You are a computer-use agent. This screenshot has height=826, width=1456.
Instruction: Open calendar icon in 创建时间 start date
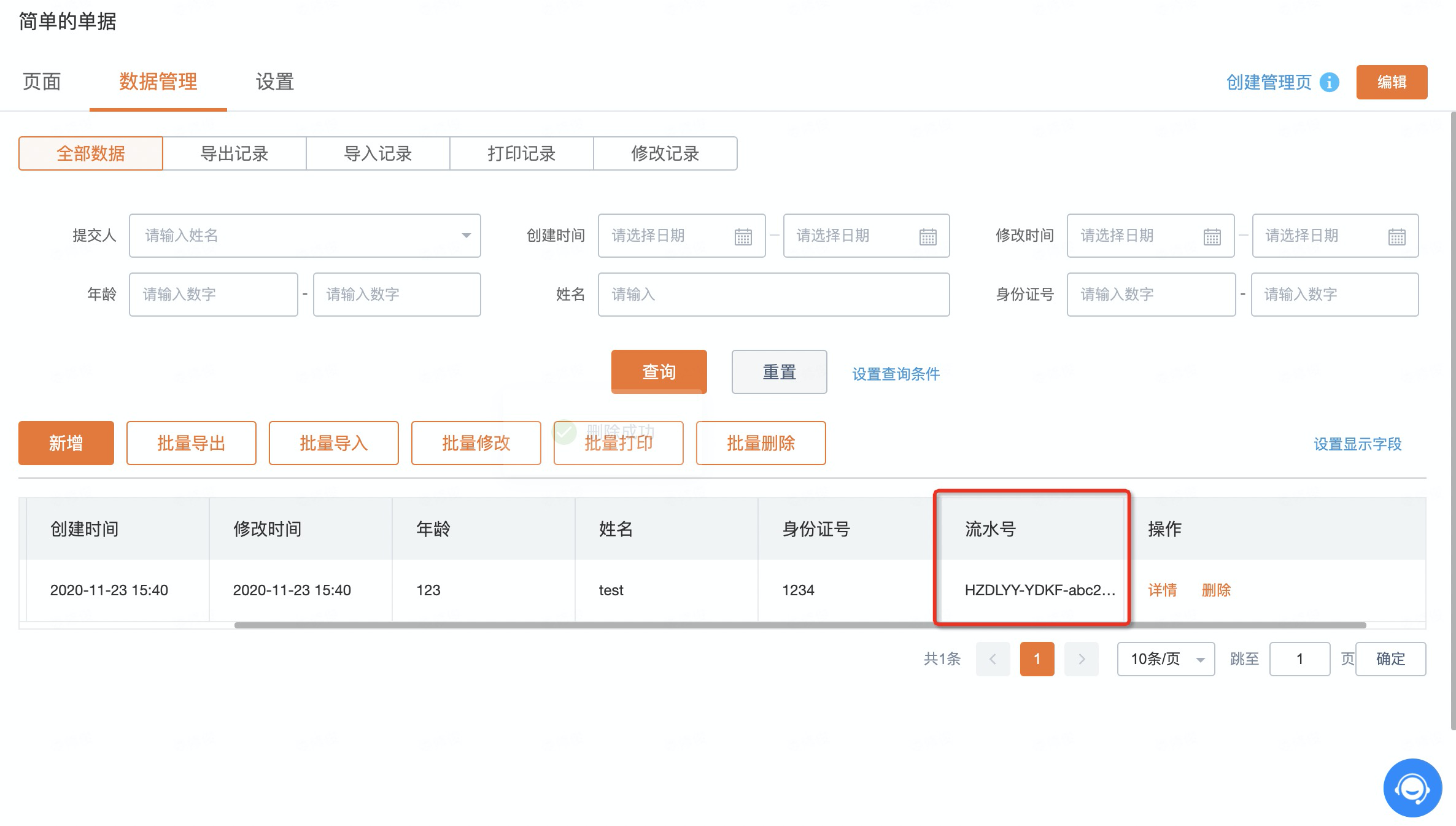(x=743, y=236)
